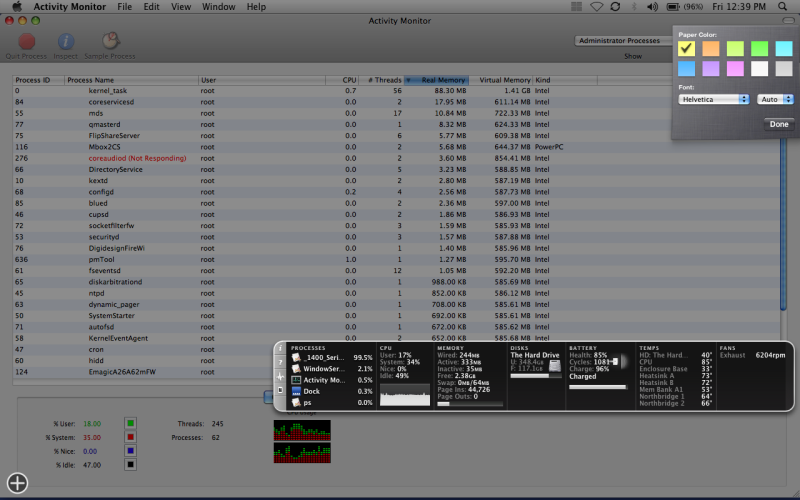The width and height of the screenshot is (800, 500).
Task: Click the volume speaker menu bar icon
Action: [x=653, y=7]
